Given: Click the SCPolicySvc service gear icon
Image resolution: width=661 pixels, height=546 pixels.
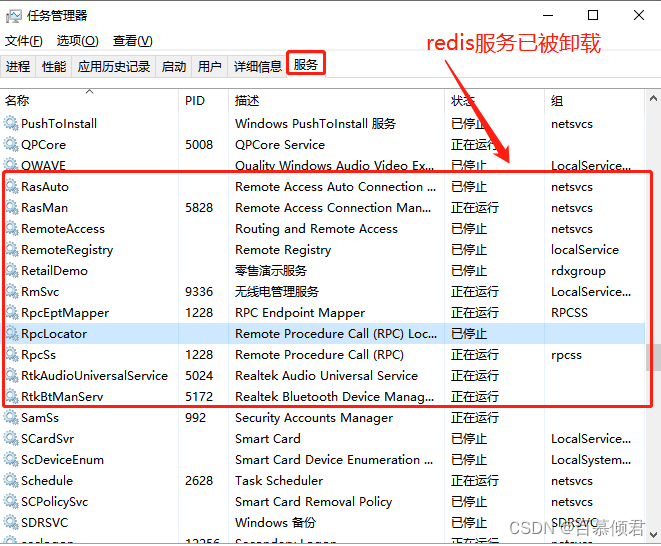Looking at the screenshot, I should point(11,501).
